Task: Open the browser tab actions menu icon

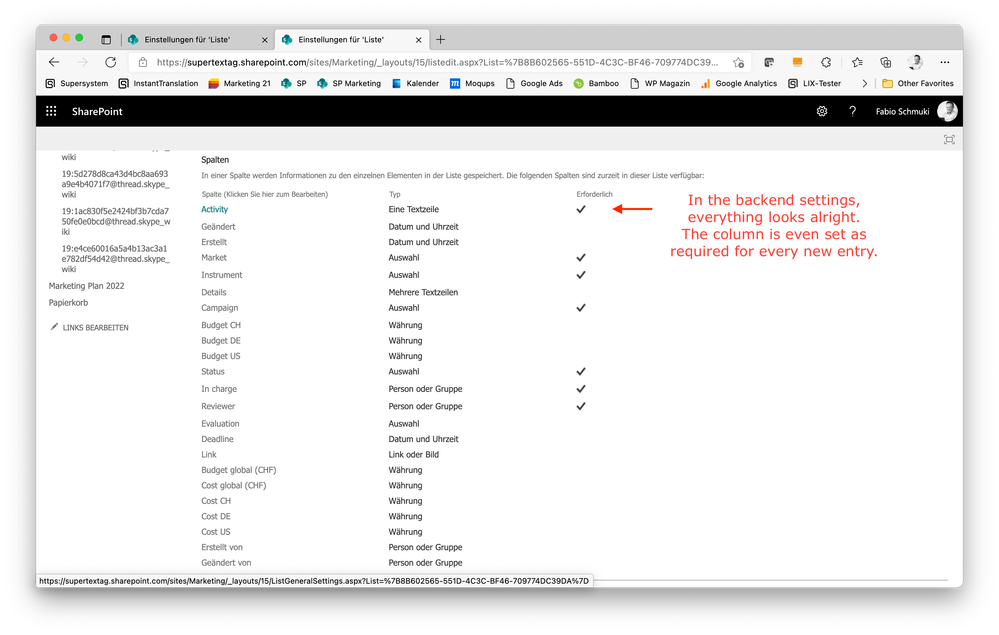Action: [106, 39]
